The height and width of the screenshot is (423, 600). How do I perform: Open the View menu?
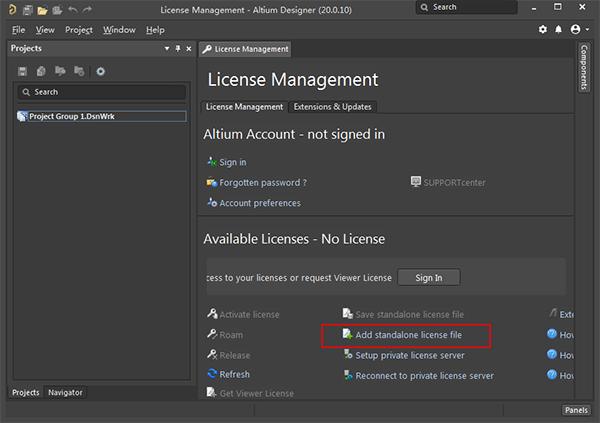(45, 30)
